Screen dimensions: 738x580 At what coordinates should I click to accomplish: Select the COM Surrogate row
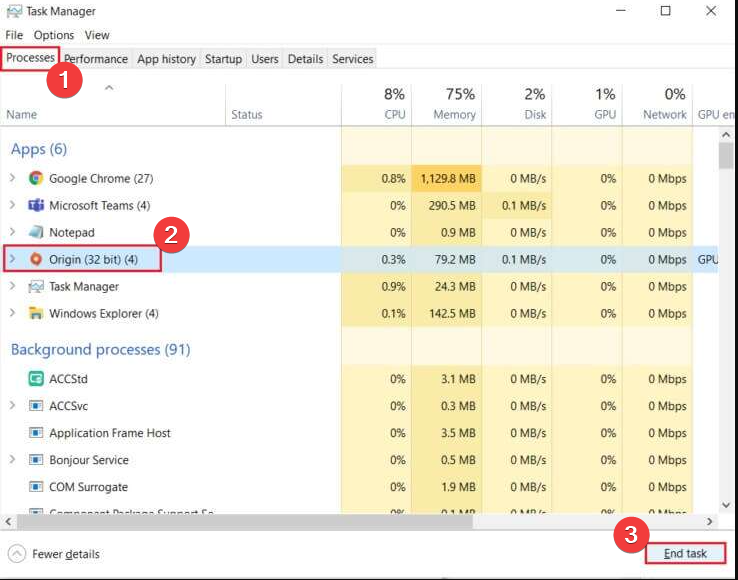pos(360,487)
